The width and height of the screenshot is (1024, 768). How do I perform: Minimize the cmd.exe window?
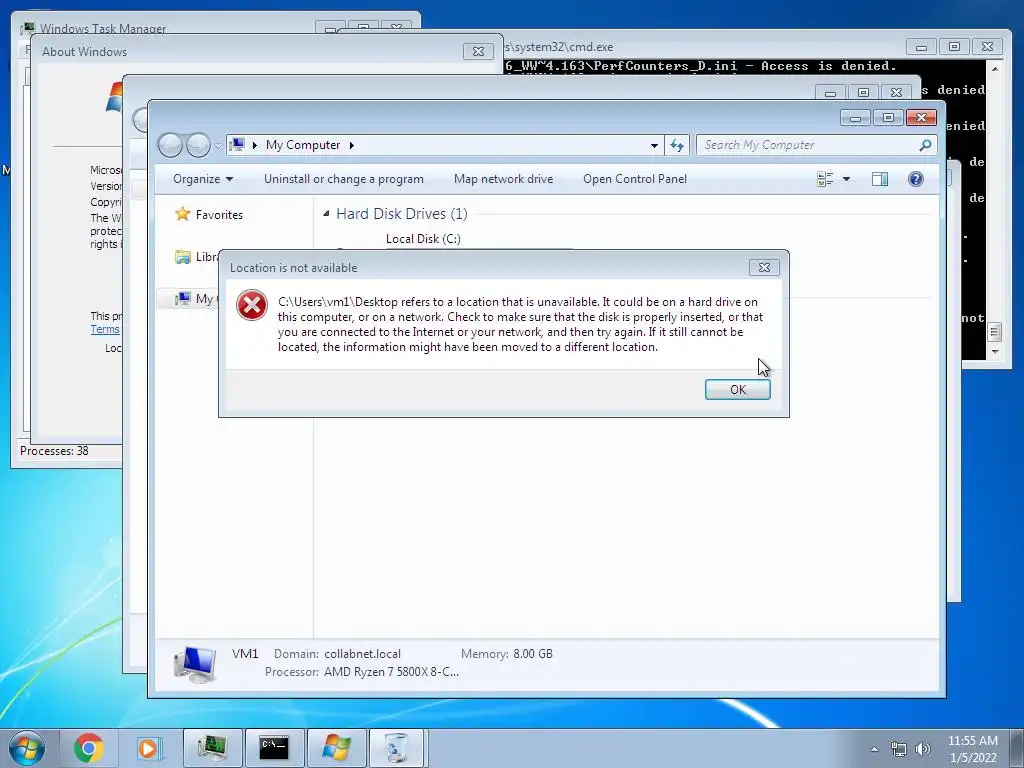coord(921,47)
